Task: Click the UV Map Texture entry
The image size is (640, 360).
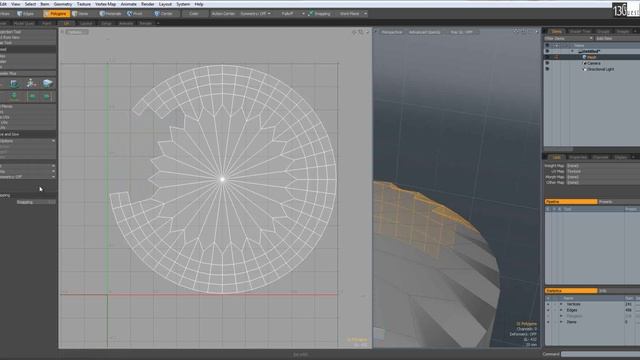Action: (603, 171)
